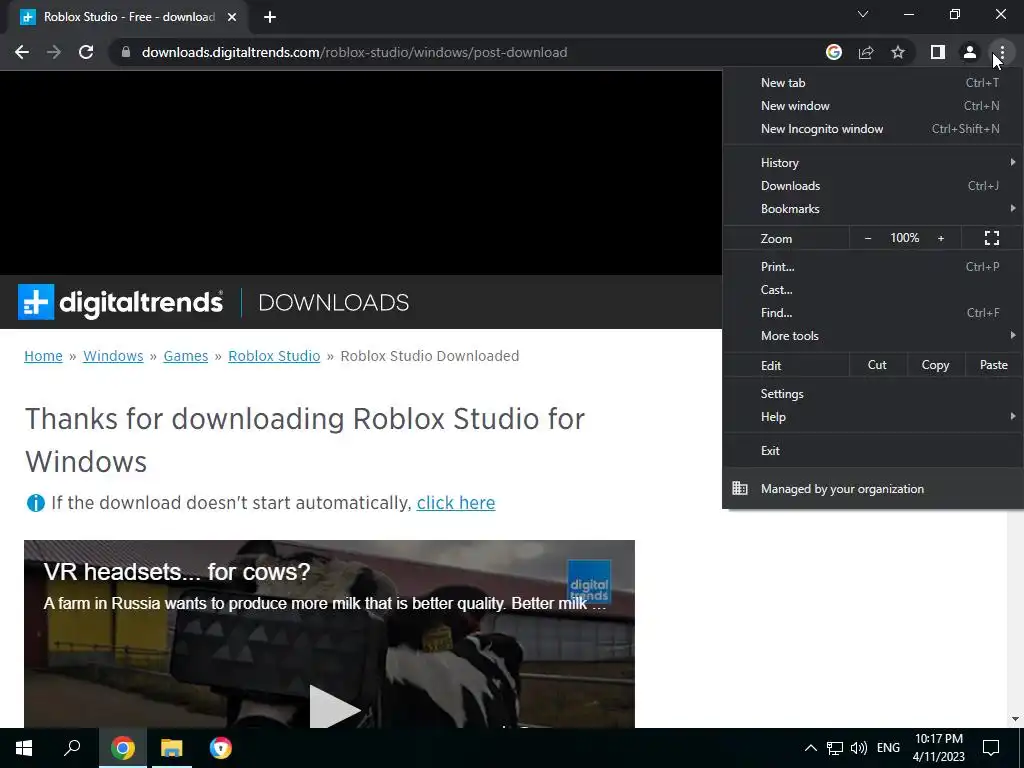Click the 'click here' download link
Image resolution: width=1024 pixels, height=768 pixels.
coord(456,503)
